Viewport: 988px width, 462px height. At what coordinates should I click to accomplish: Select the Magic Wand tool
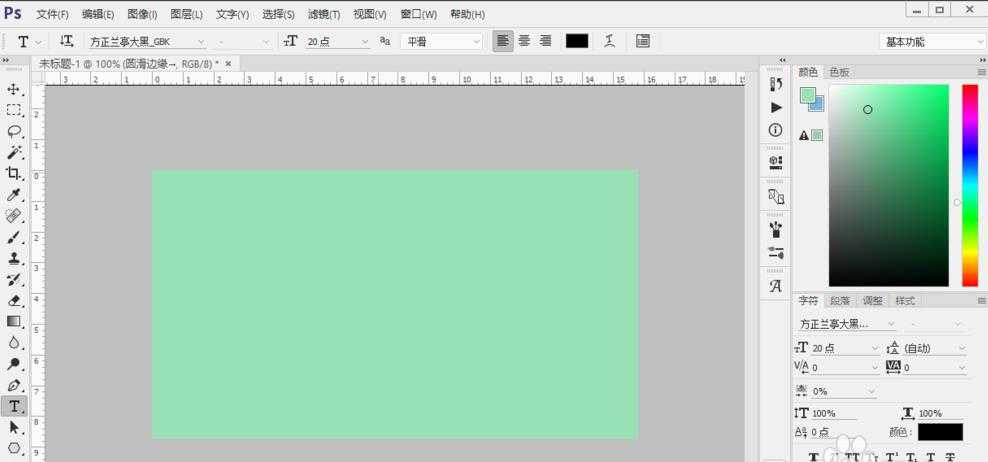pyautogui.click(x=13, y=153)
